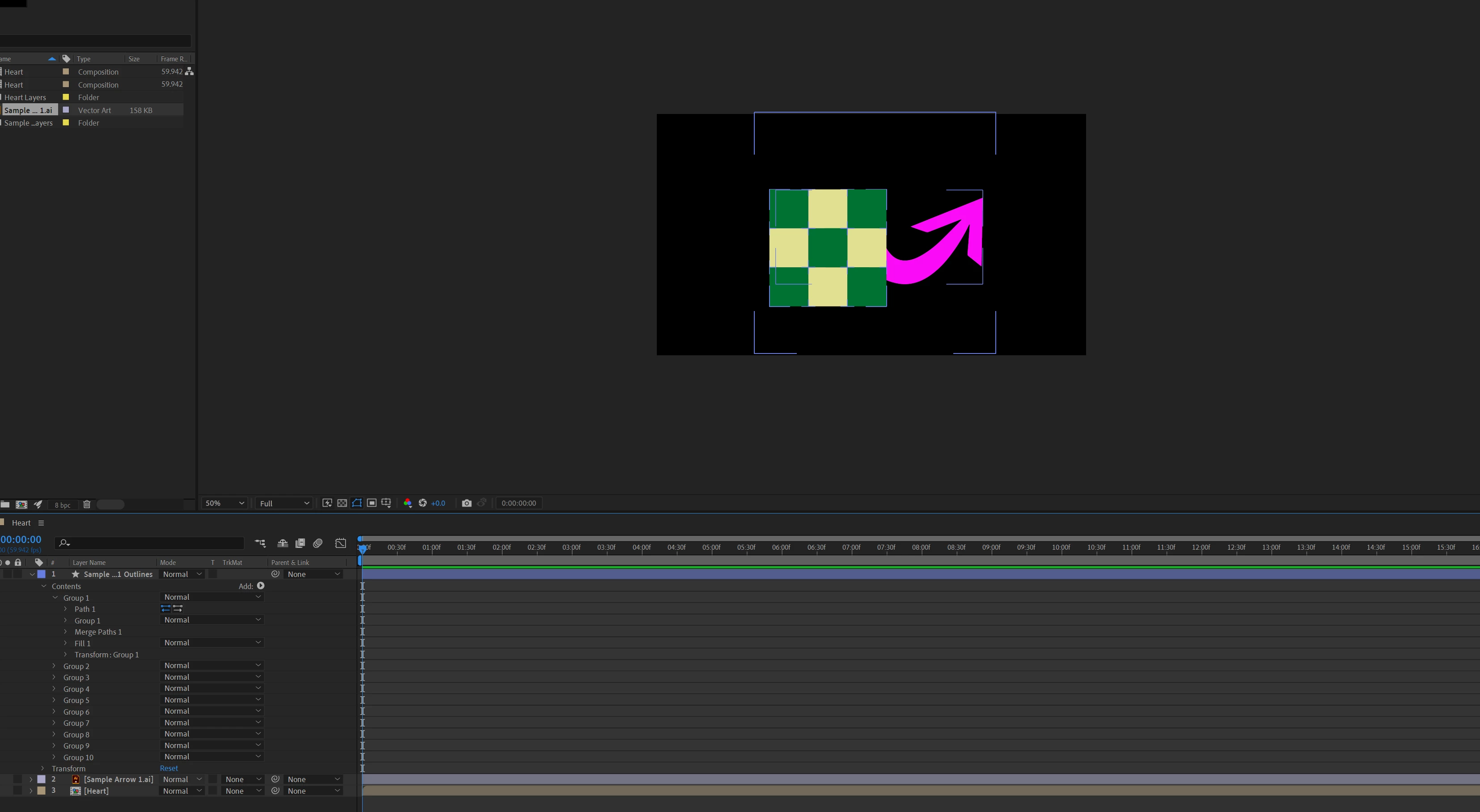Click the Region of Interest icon
1480x812 pixels.
pyautogui.click(x=372, y=503)
